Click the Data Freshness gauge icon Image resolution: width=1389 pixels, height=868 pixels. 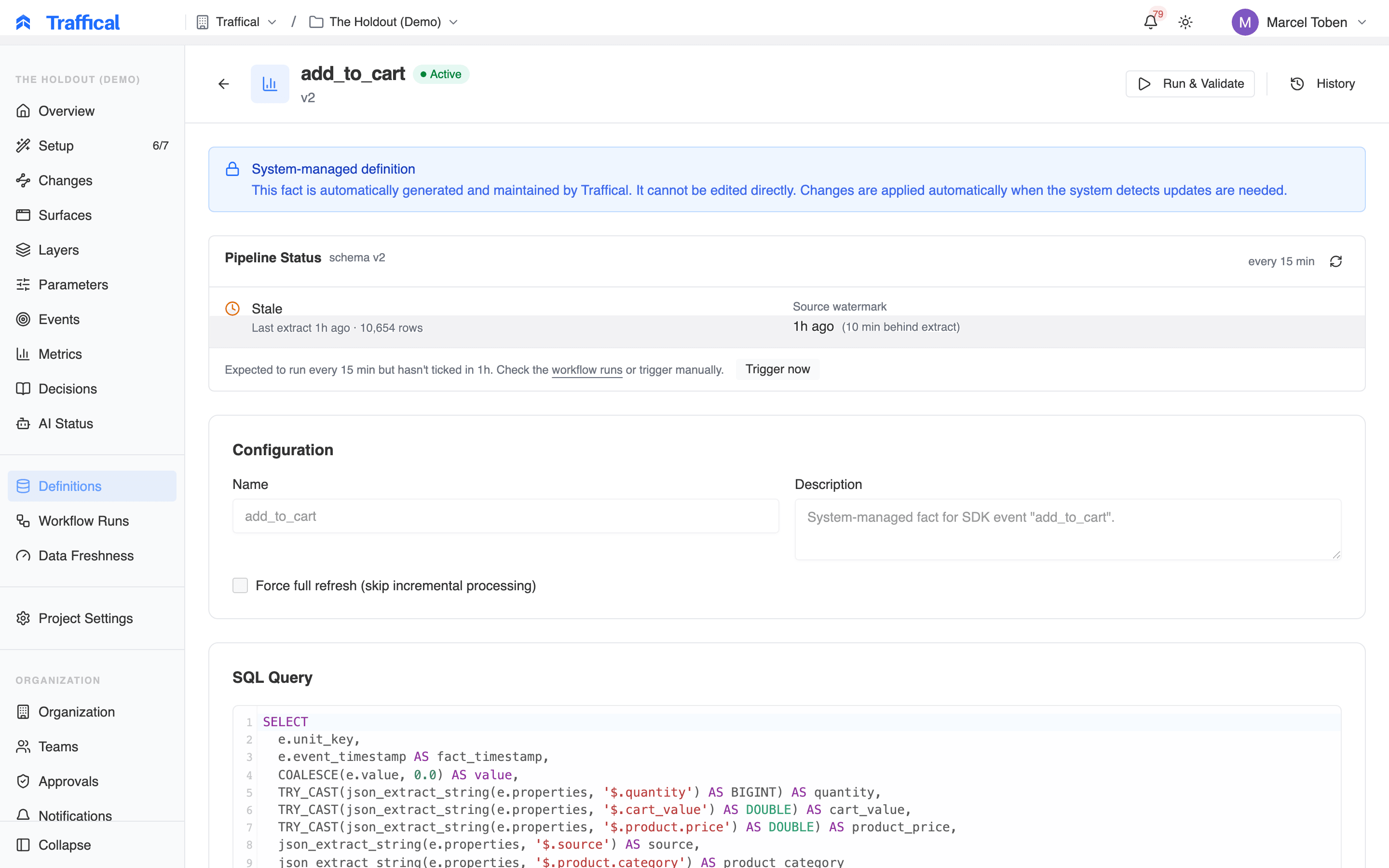[23, 556]
